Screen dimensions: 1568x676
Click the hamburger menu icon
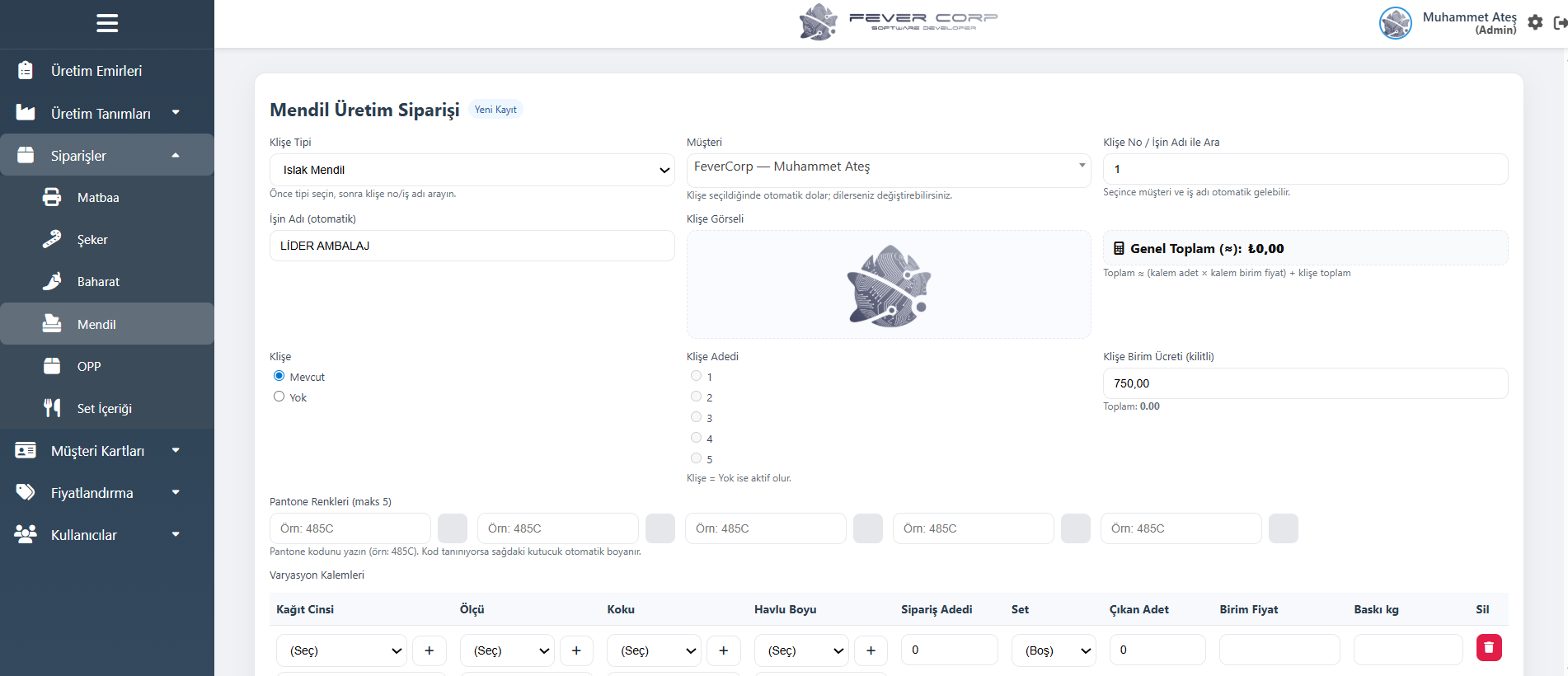(107, 23)
